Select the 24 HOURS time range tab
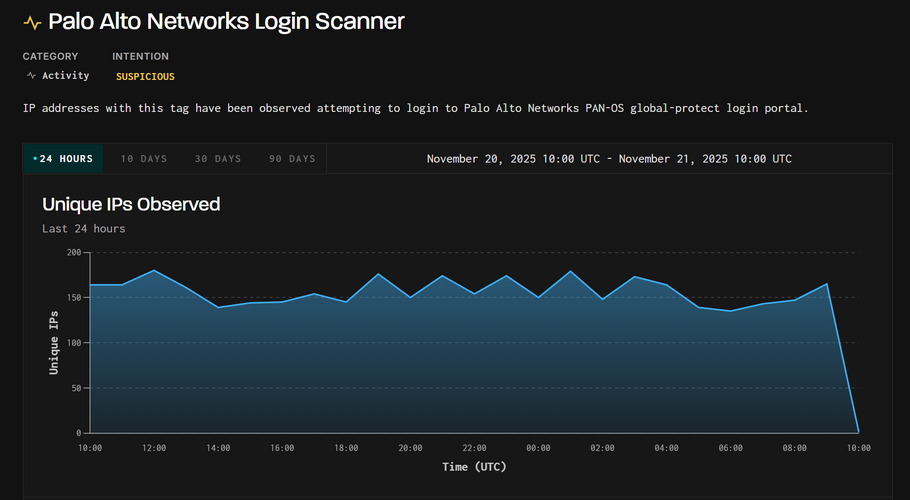This screenshot has width=910, height=500. [63, 159]
